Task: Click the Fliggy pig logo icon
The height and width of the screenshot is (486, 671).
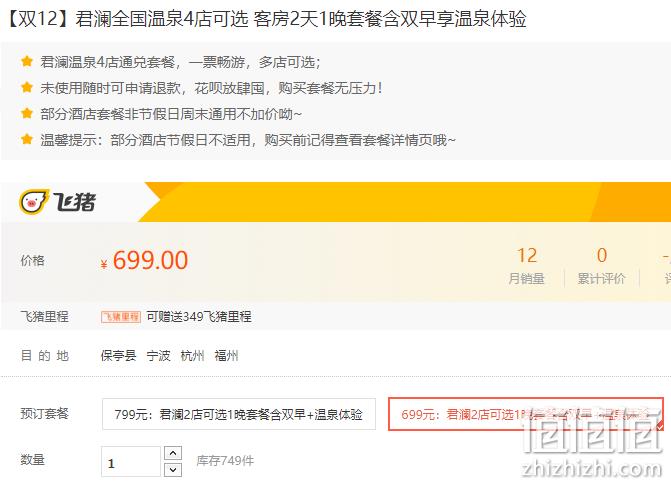Action: 34,201
